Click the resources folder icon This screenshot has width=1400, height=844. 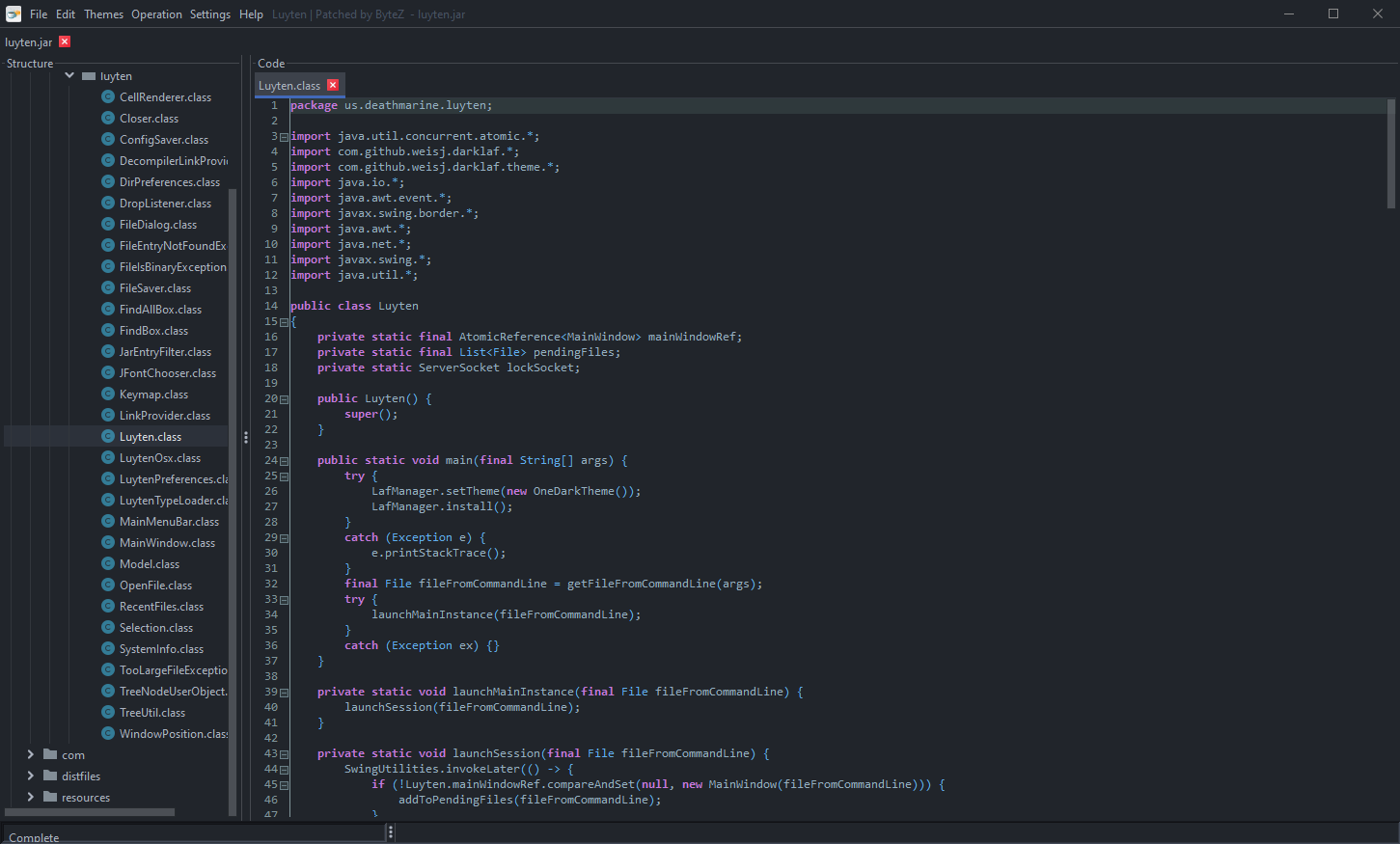(50, 797)
